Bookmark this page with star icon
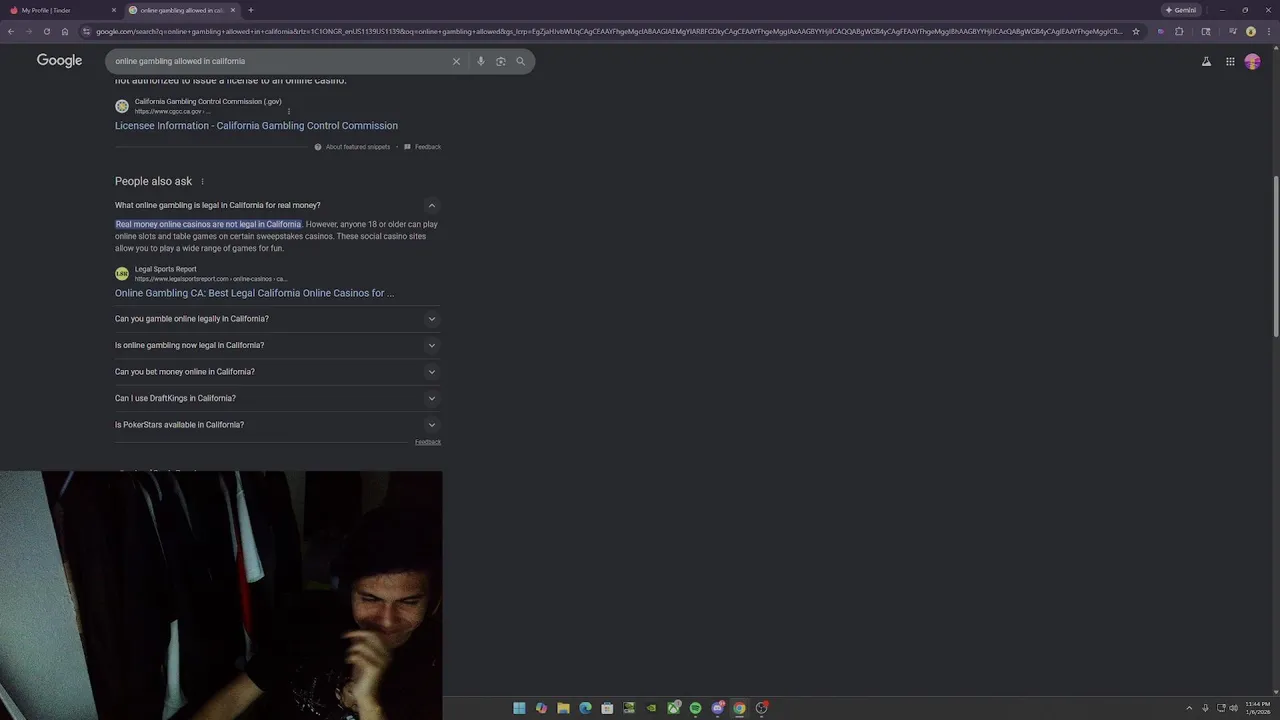 (x=1136, y=31)
